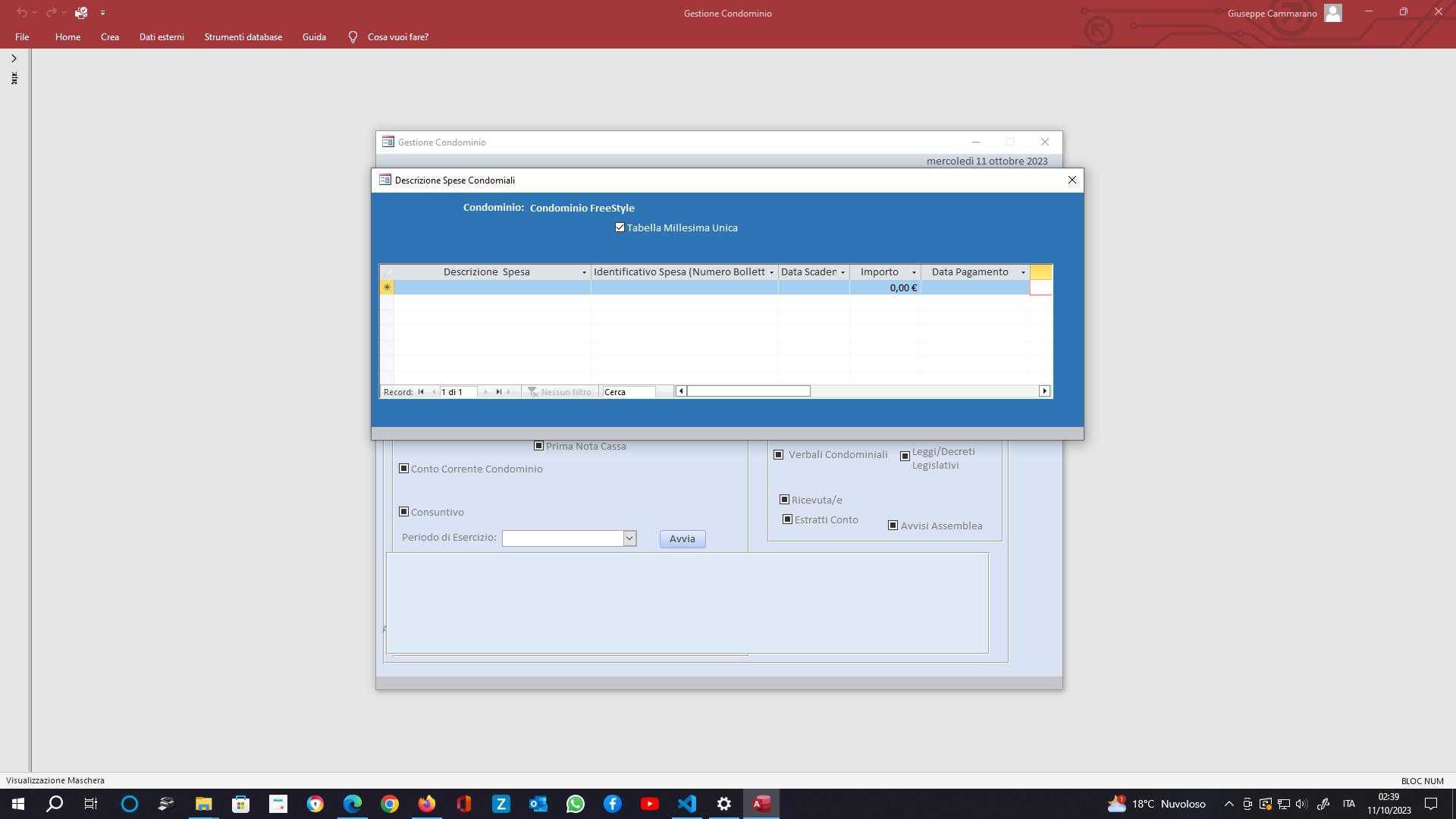Click the record number box '1 di 1'
The width and height of the screenshot is (1456, 819).
click(x=458, y=392)
